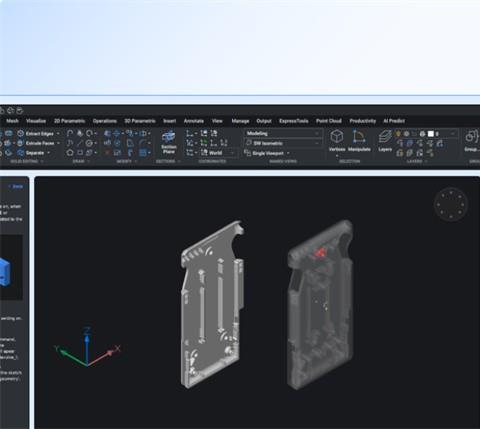Viewport: 480px width, 429px height.
Task: Click the third quick-access icon in title bar
Action: click(x=20, y=111)
